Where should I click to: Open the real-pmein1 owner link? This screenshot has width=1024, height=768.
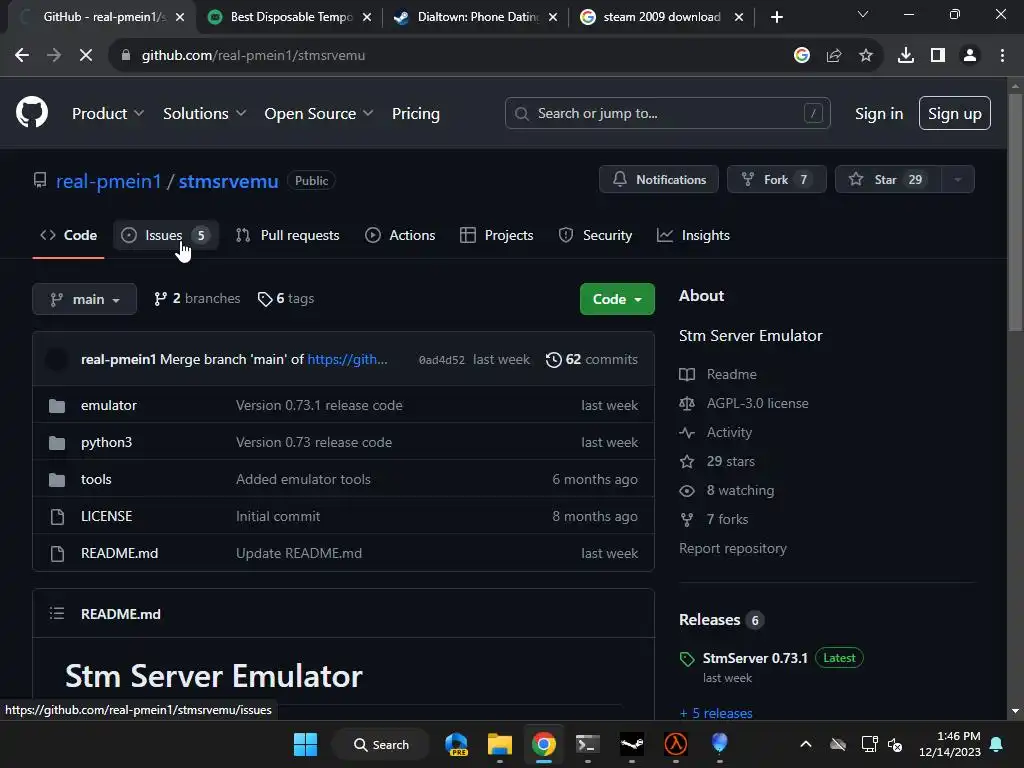[108, 181]
